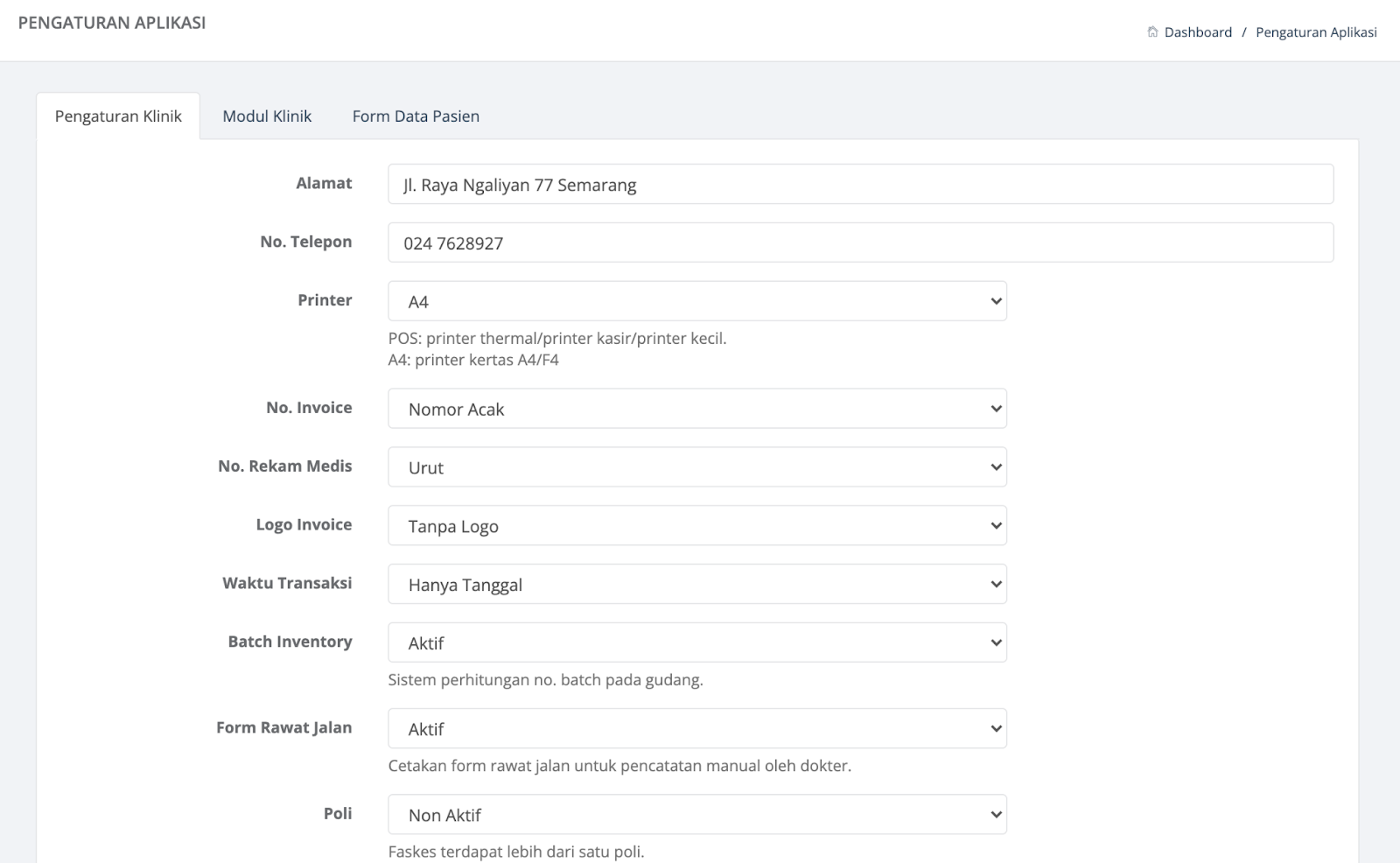Viewport: 1400px width, 863px height.
Task: Click the No. Rekam Medis label
Action: click(x=285, y=467)
